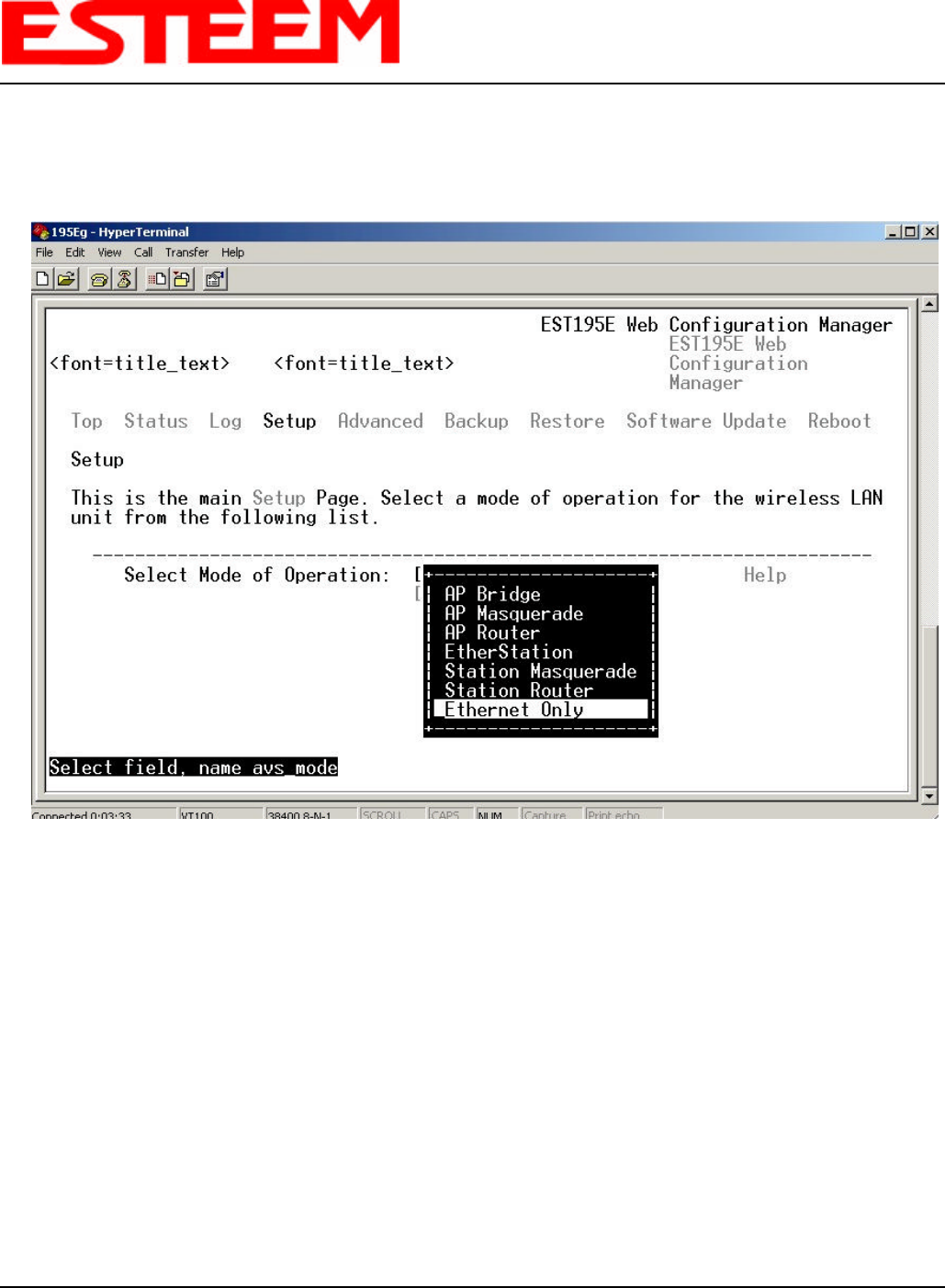Click the 'Setup' page heading text
The height and width of the screenshot is (1288, 945).
coord(97,460)
